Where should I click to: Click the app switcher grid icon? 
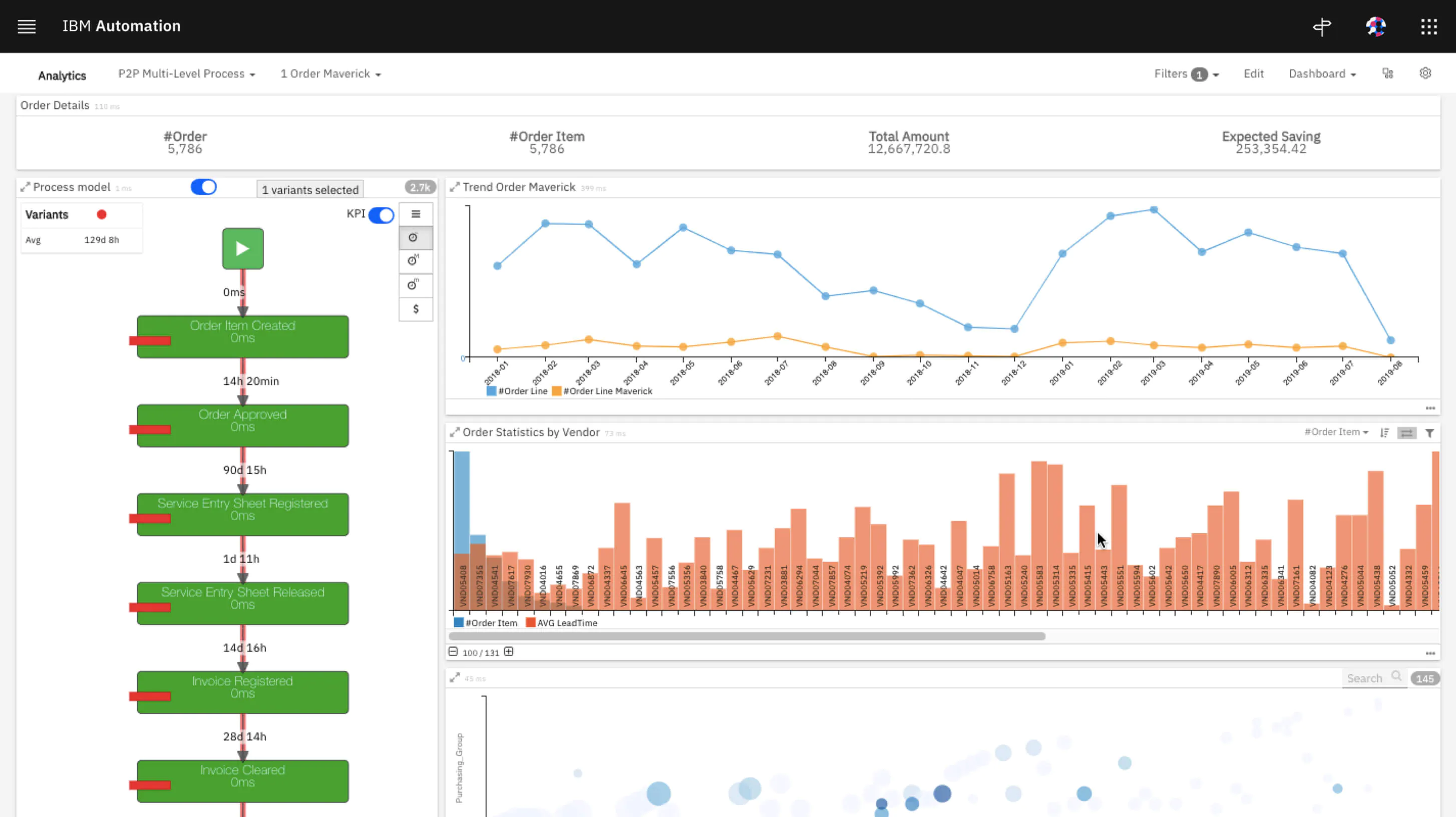[x=1429, y=26]
